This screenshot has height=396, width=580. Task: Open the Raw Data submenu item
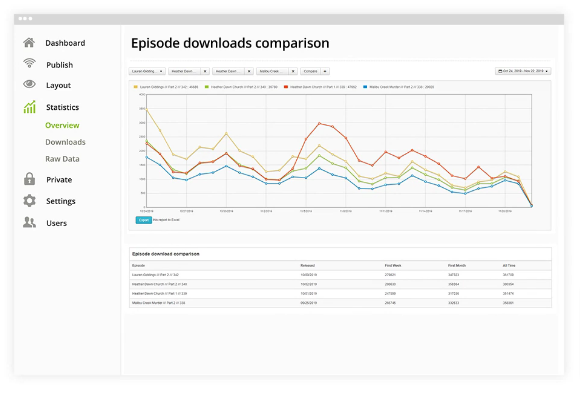tap(62, 159)
